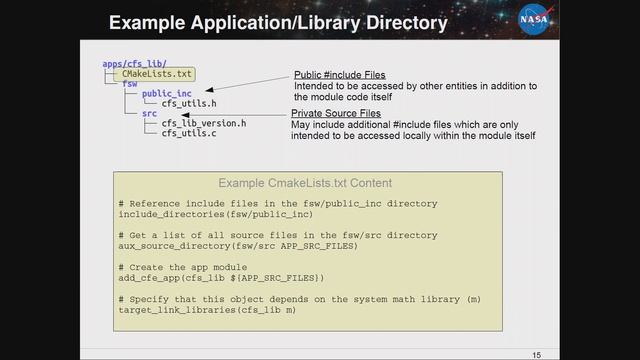Click the target_link_libraries(cfs_lib m) line
This screenshot has height=360, width=640.
coord(207,310)
